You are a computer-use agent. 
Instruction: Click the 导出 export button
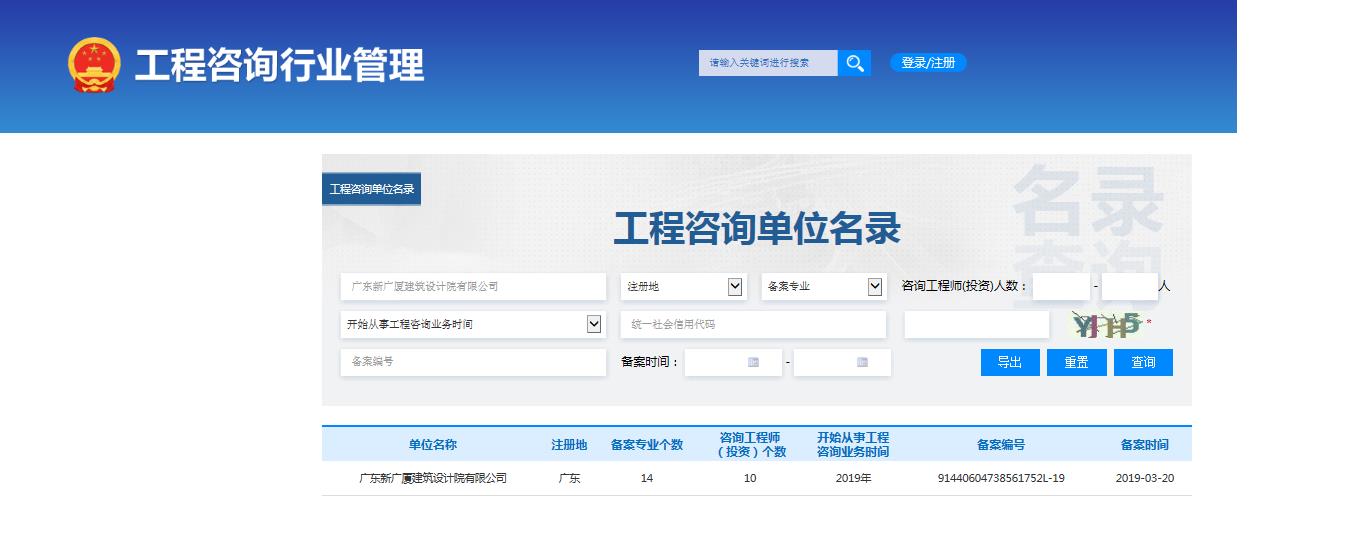pyautogui.click(x=1010, y=362)
